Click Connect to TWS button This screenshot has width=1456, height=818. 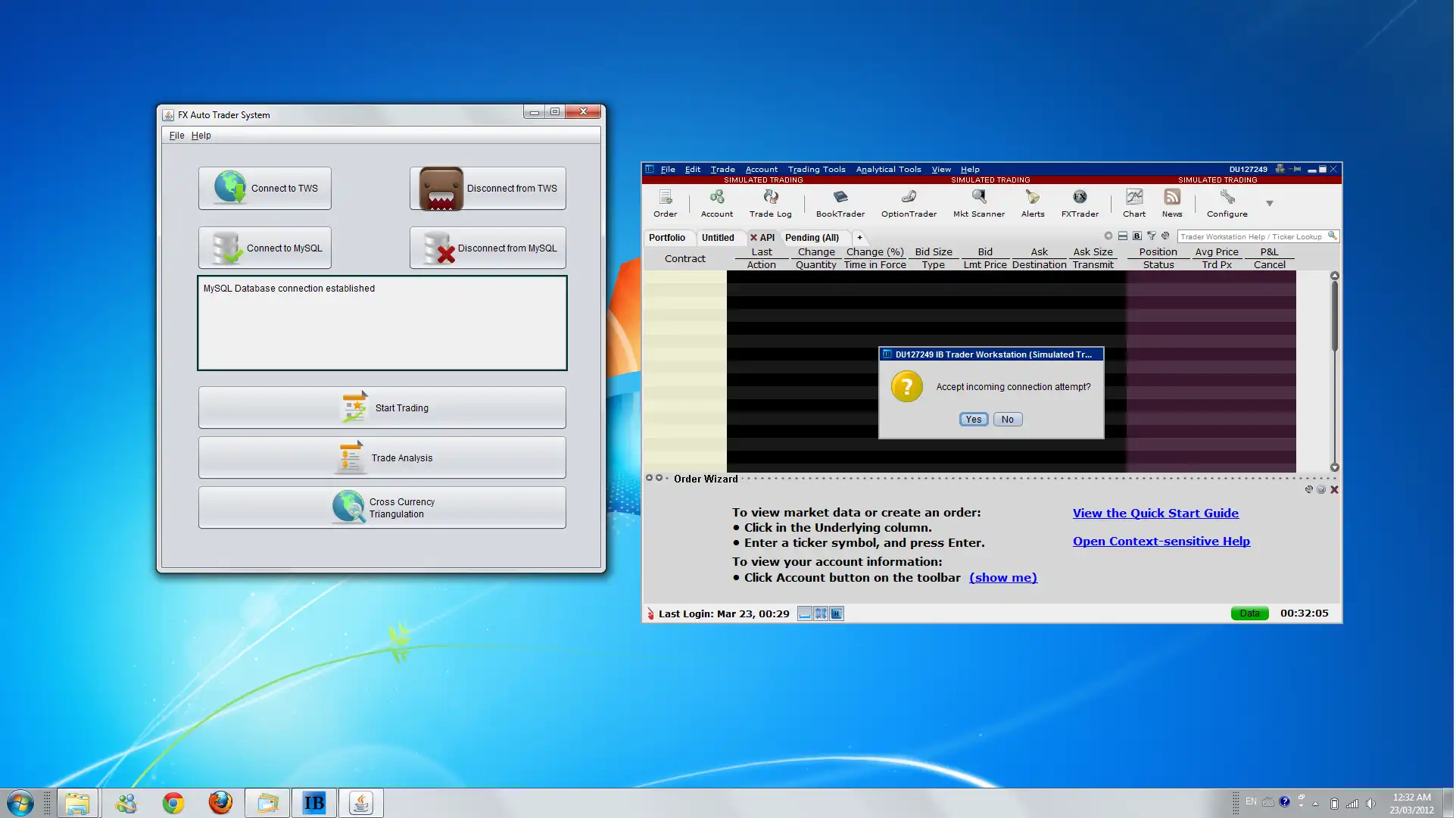click(x=265, y=188)
